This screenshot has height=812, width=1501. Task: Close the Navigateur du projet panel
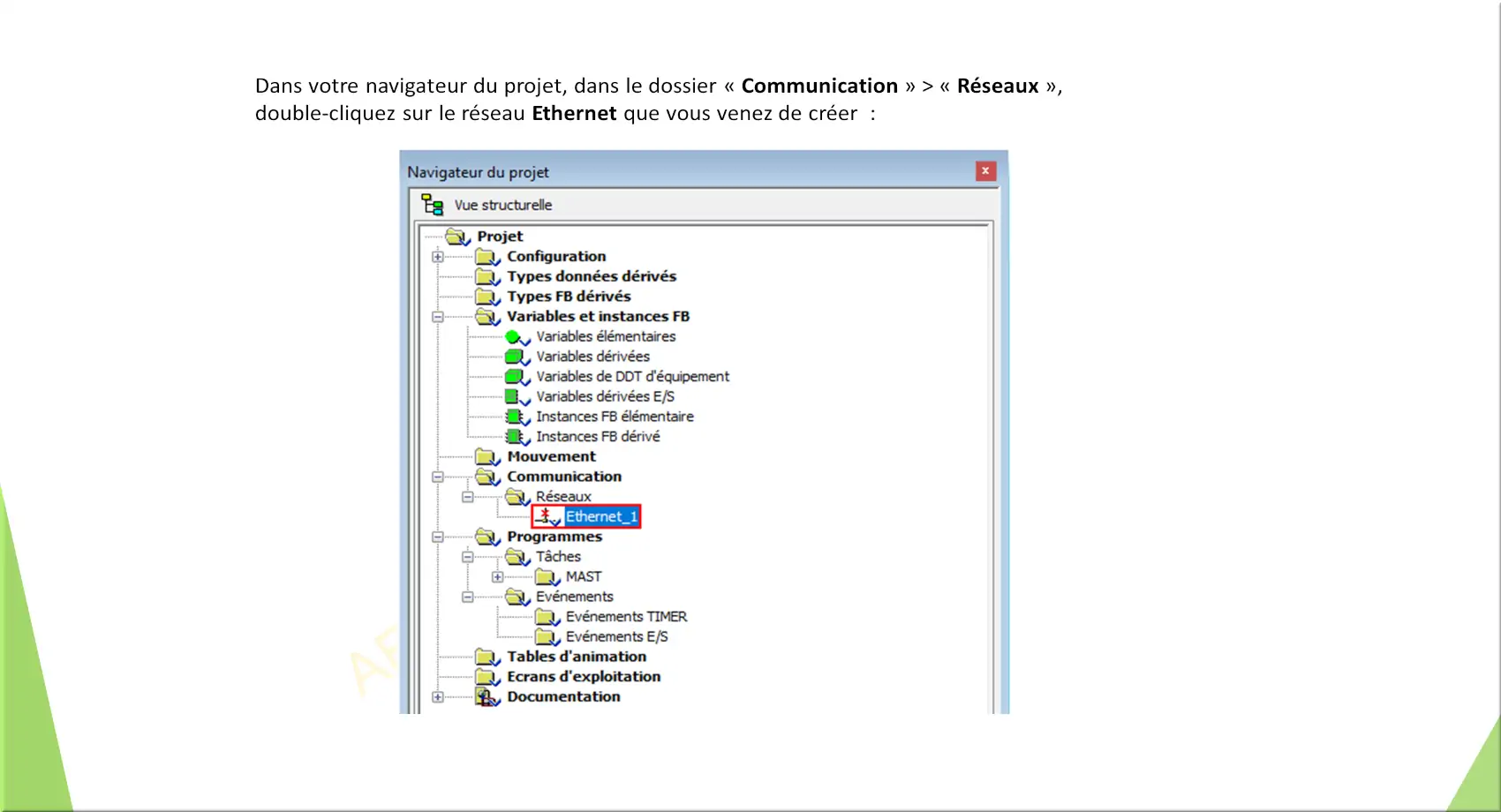pyautogui.click(x=985, y=171)
